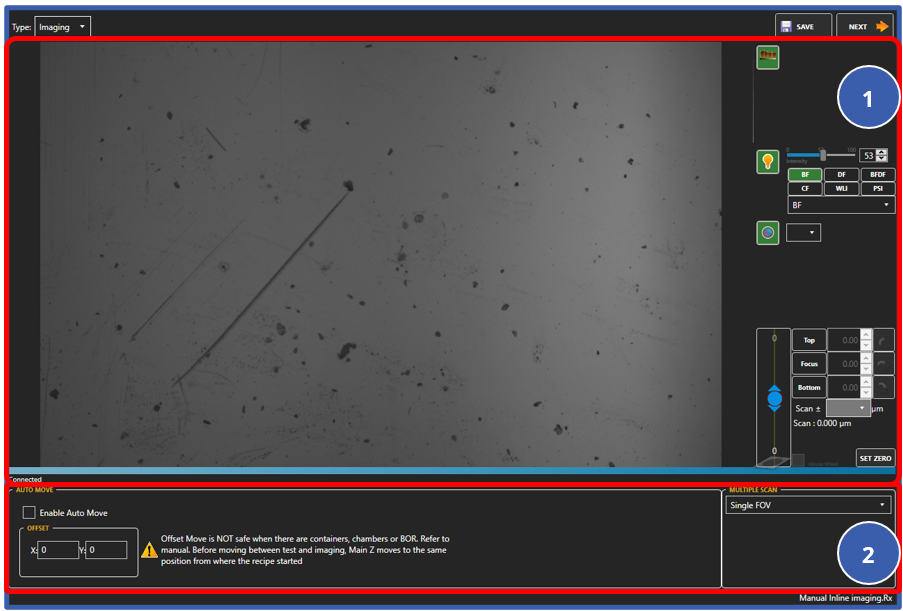Click the up stepper arrow beside intensity value 53
Screen dimensions: 903x611
(x=882, y=151)
